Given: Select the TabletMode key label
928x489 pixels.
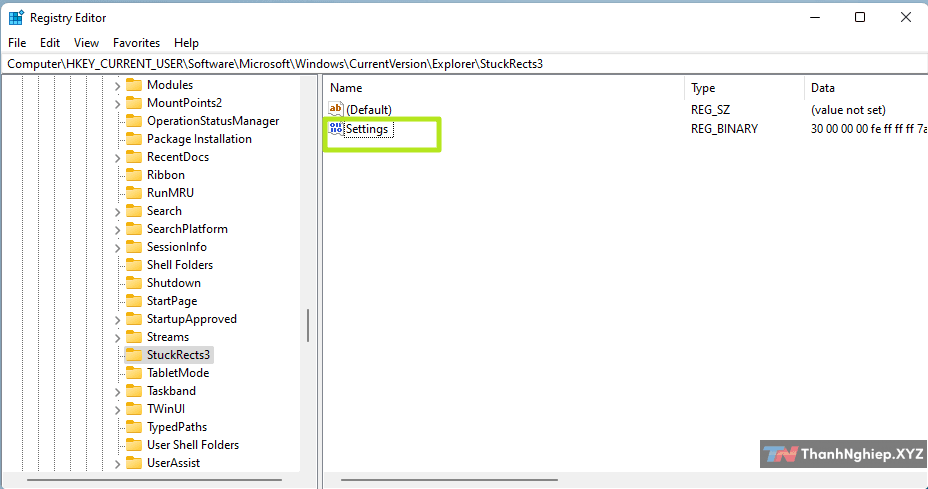Looking at the screenshot, I should (178, 372).
